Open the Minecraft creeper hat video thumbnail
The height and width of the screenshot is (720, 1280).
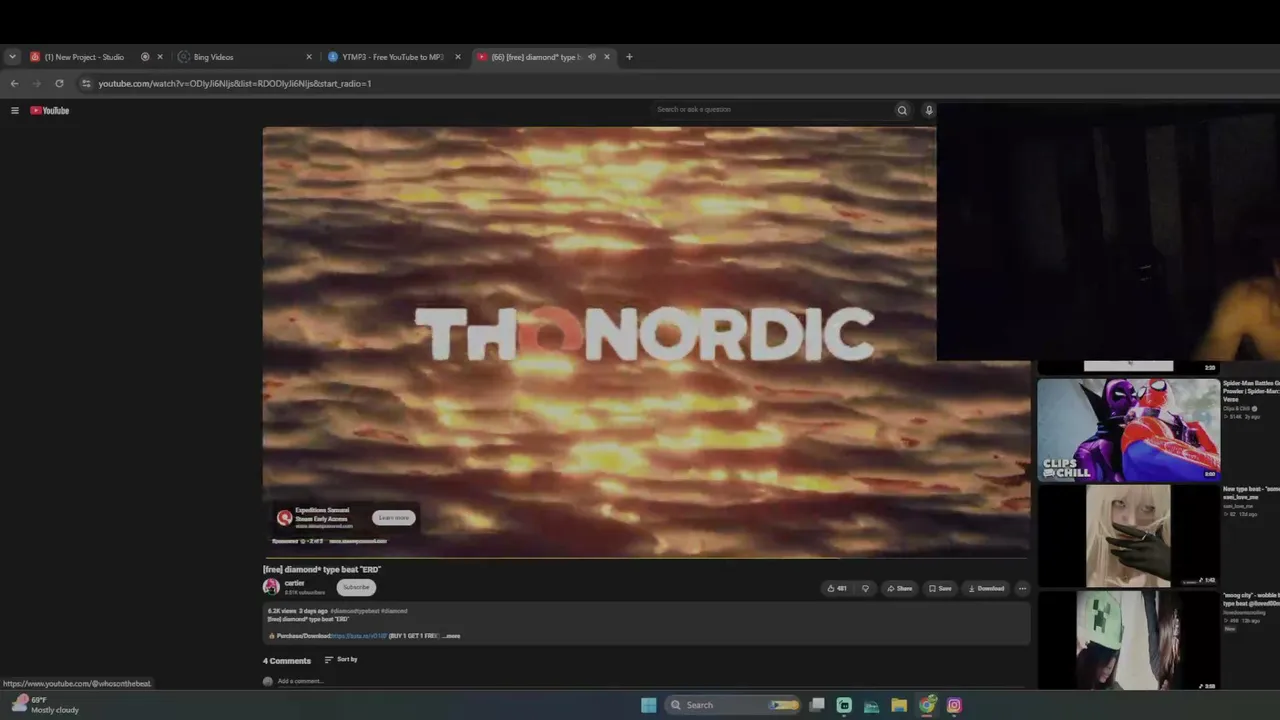tap(1128, 640)
